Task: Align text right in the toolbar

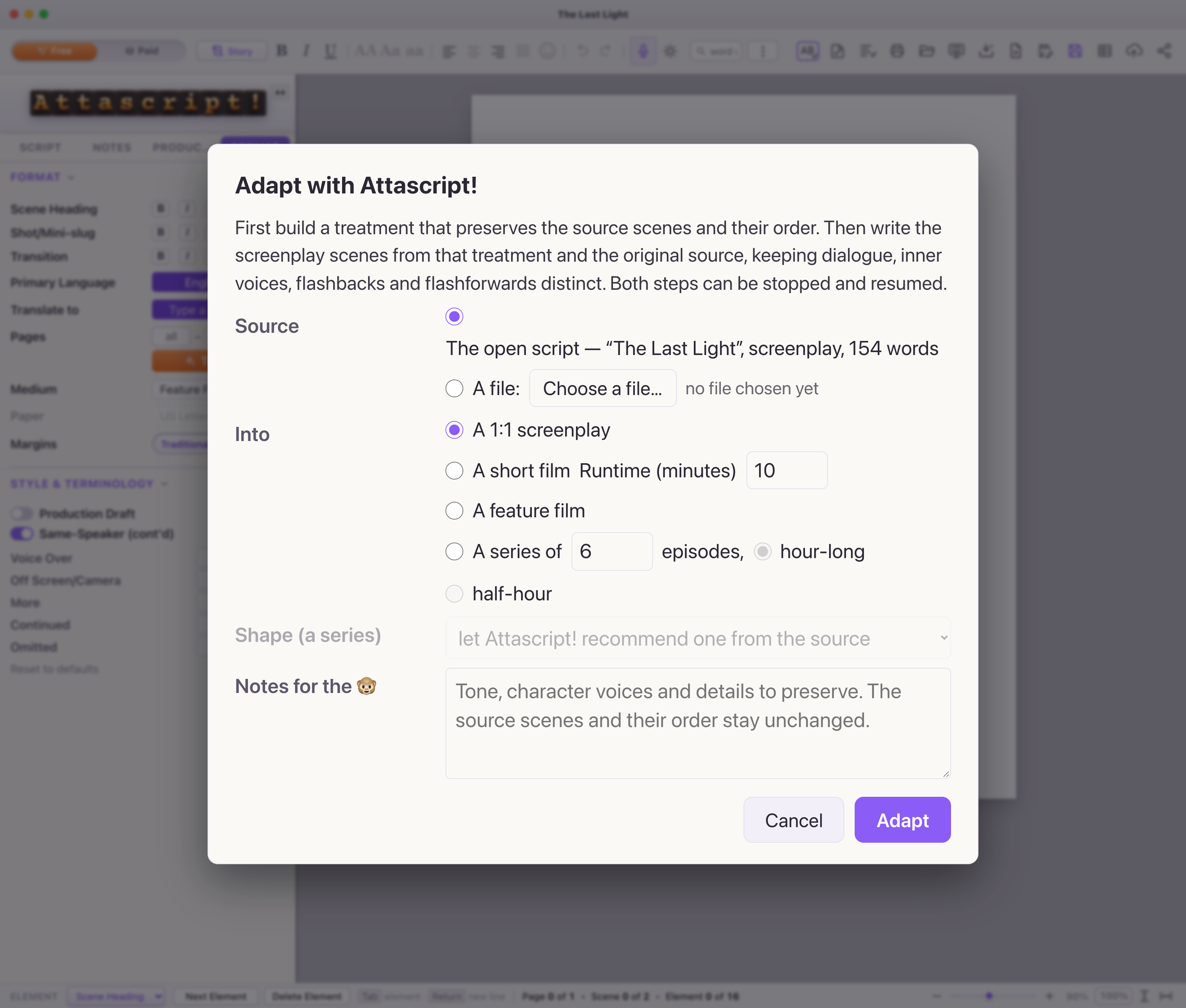Action: [x=498, y=52]
